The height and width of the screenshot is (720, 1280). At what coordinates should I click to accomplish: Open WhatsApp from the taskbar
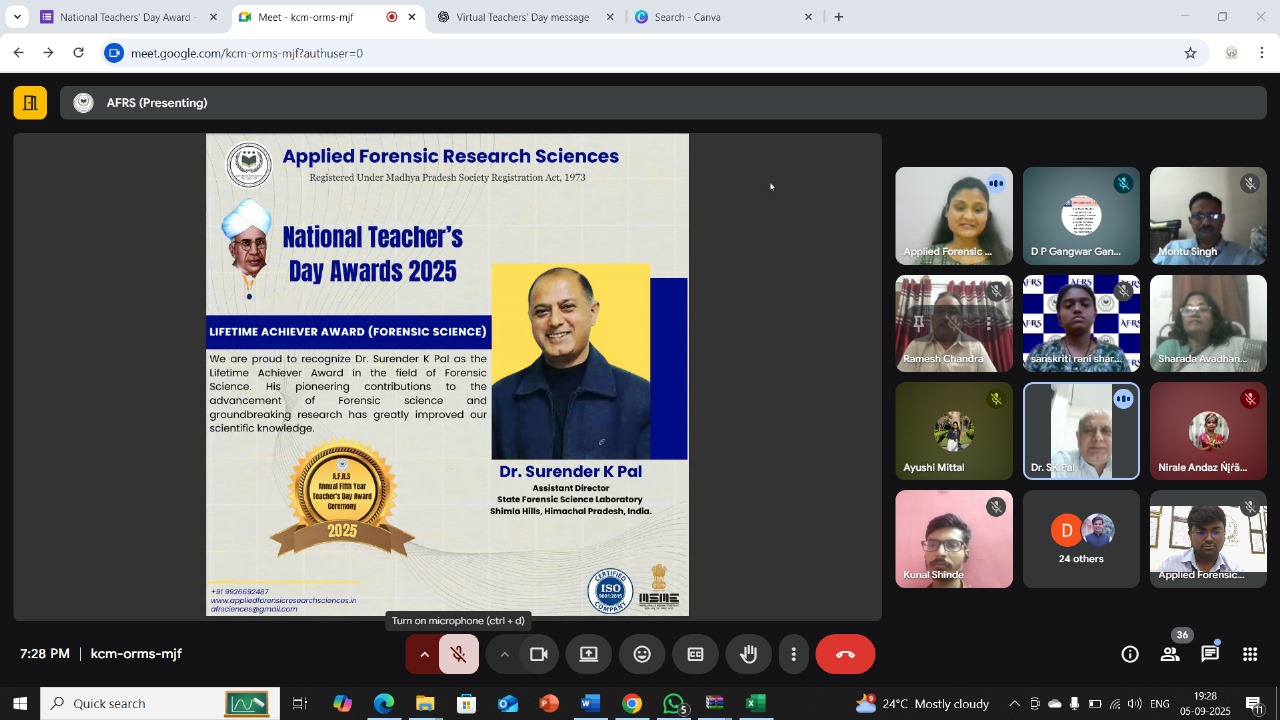click(x=674, y=704)
